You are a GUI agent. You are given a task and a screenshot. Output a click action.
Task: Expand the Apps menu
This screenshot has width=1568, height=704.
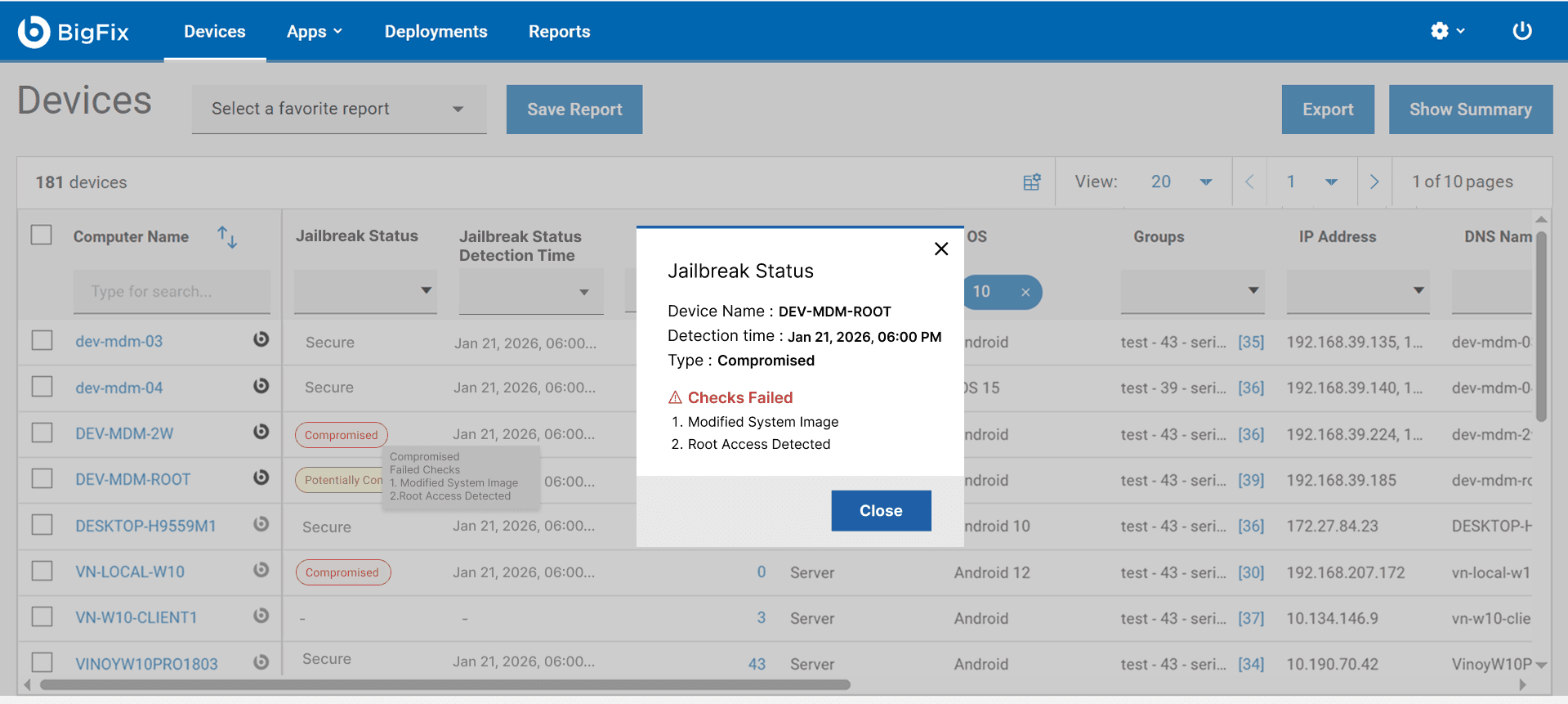click(x=315, y=32)
